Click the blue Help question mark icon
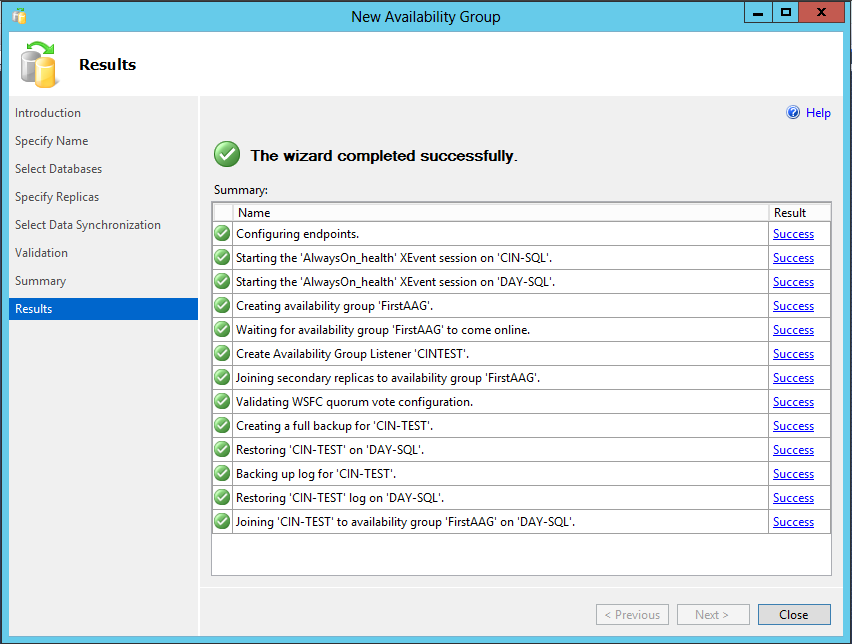Screen dimensions: 852x644 (x=793, y=112)
